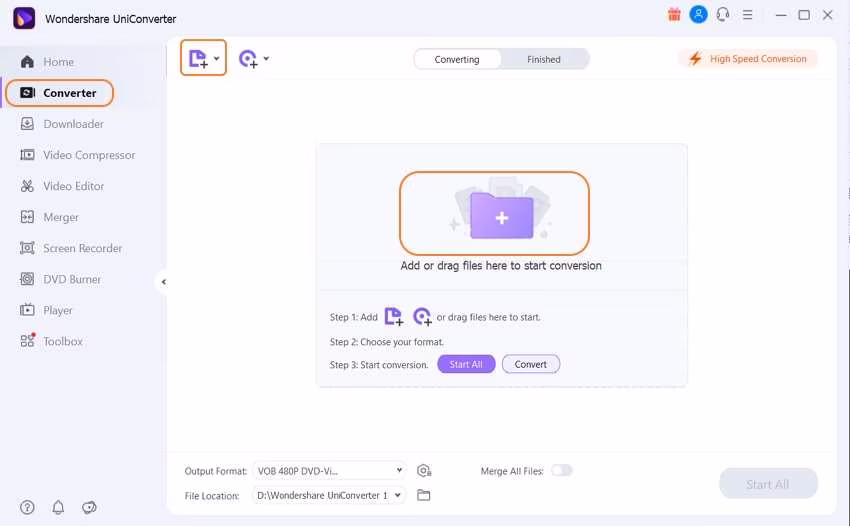Click the Step 1 add file icon
850x526 pixels.
tap(394, 316)
